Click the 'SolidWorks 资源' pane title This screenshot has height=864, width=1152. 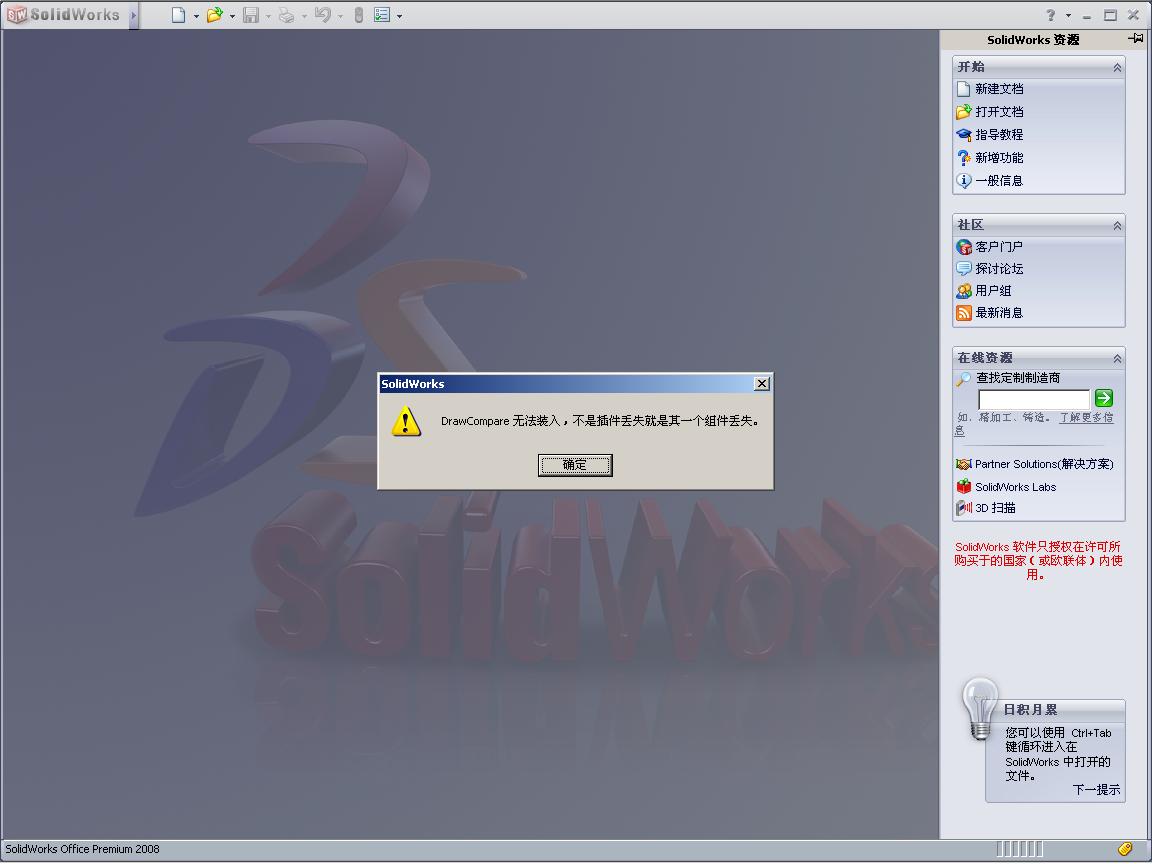1033,40
